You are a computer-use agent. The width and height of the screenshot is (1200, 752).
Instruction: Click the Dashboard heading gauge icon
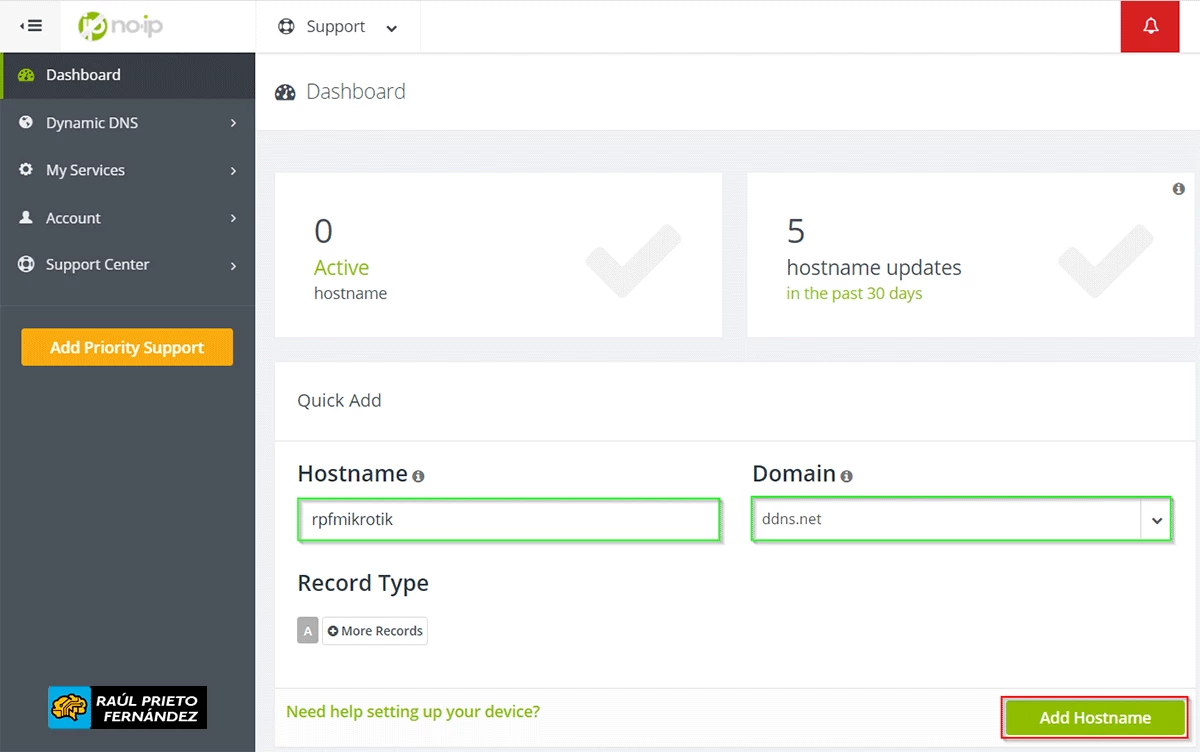(x=285, y=92)
